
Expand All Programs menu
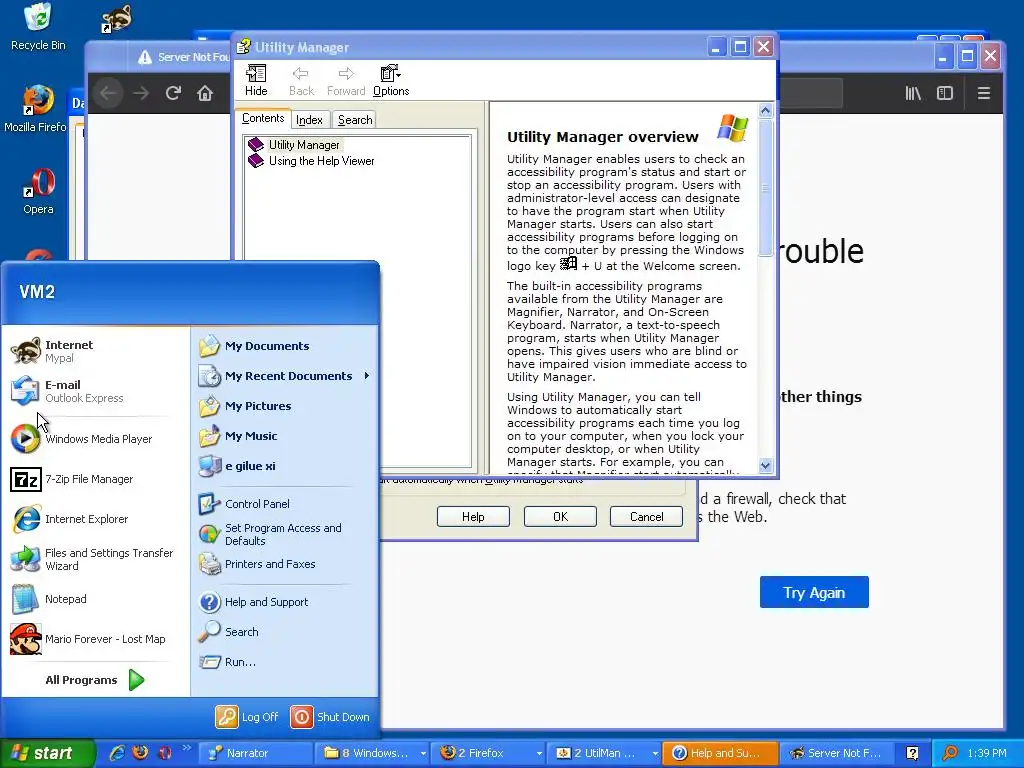pos(96,680)
